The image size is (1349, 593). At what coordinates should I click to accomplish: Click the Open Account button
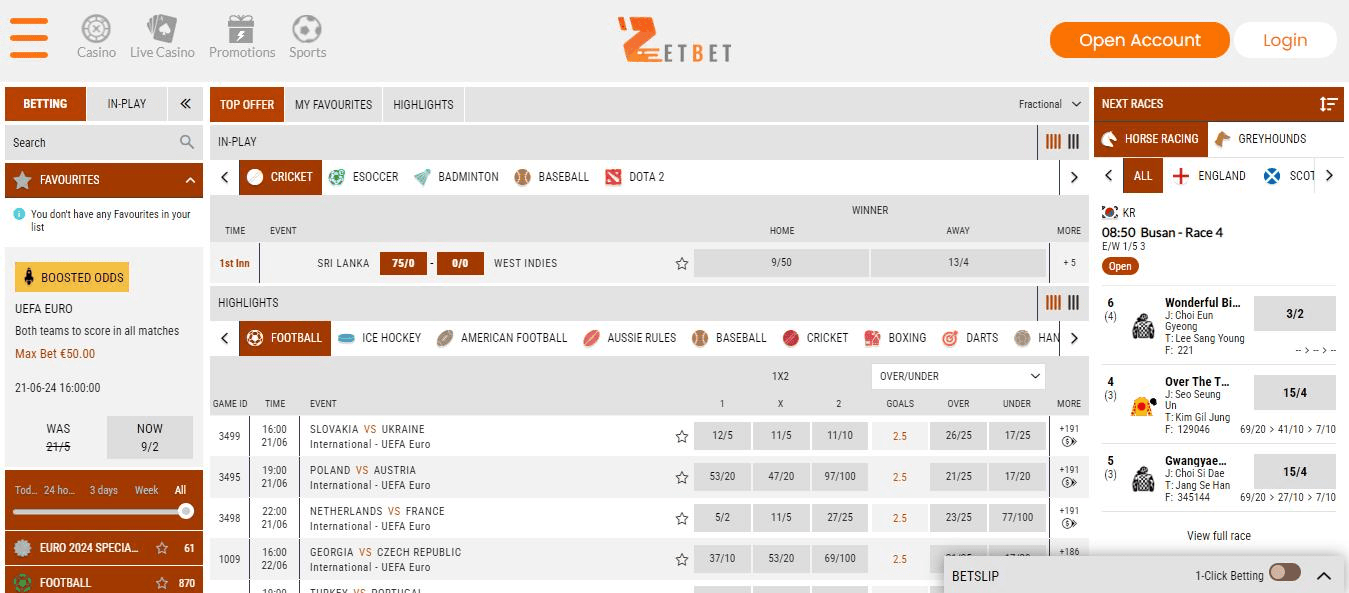1139,40
